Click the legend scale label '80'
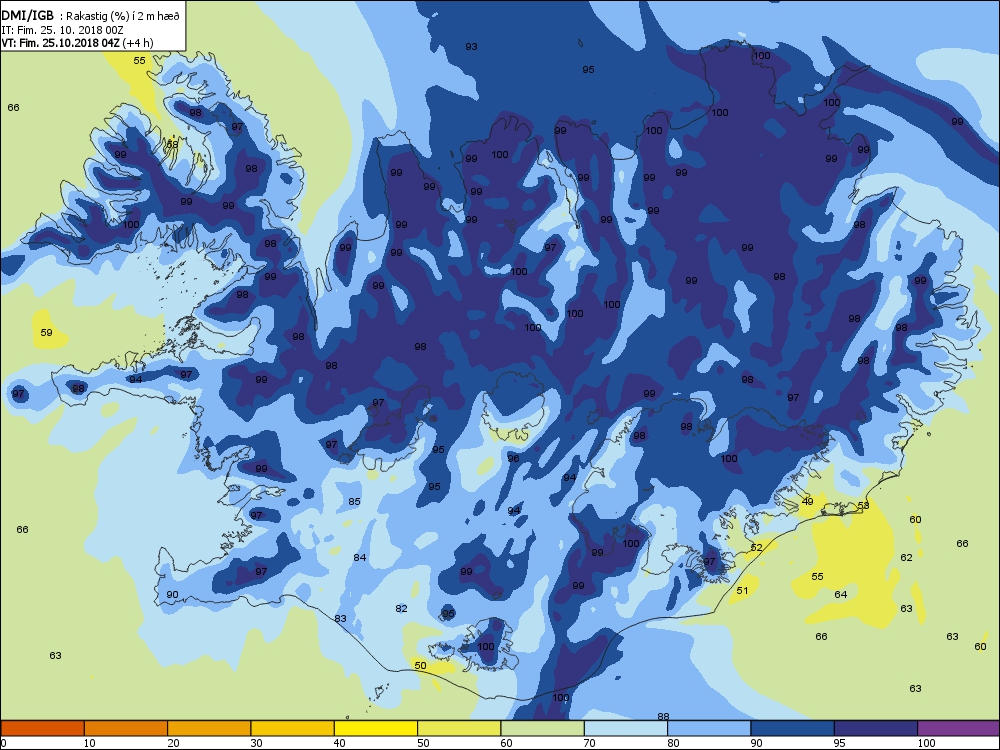 [x=673, y=743]
